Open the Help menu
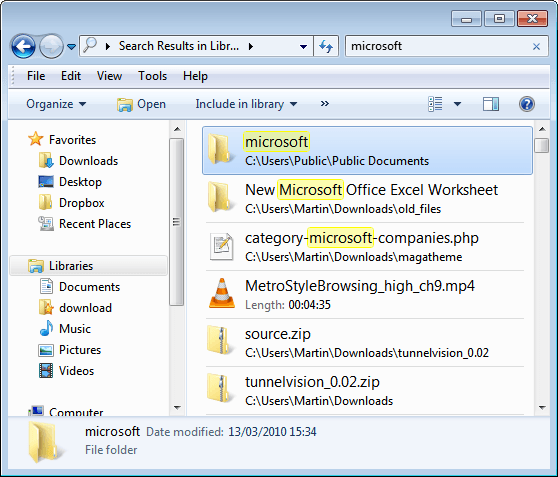This screenshot has height=477, width=558. (195, 76)
